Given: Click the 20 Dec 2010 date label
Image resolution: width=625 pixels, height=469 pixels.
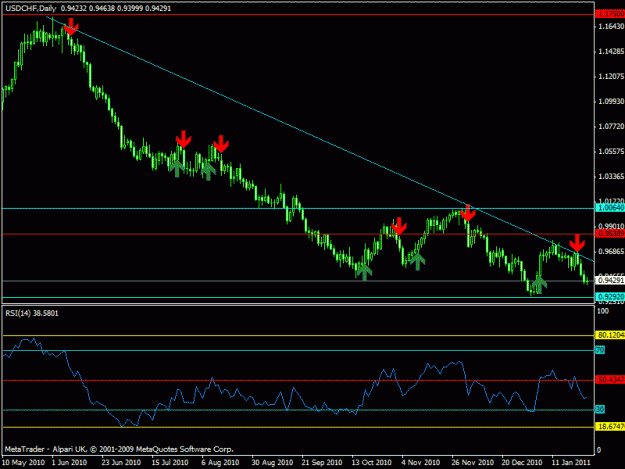Looking at the screenshot, I should 522,463.
